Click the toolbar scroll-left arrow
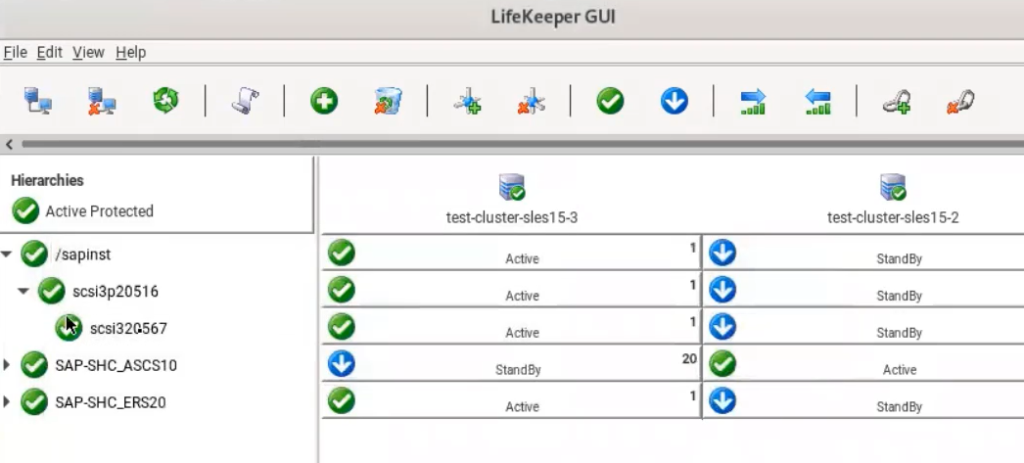Image resolution: width=1024 pixels, height=463 pixels. tap(9, 144)
